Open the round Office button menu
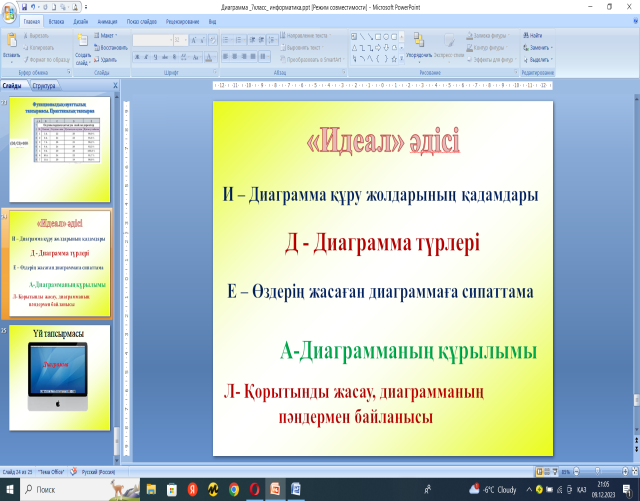This screenshot has width=640, height=501. point(9,12)
